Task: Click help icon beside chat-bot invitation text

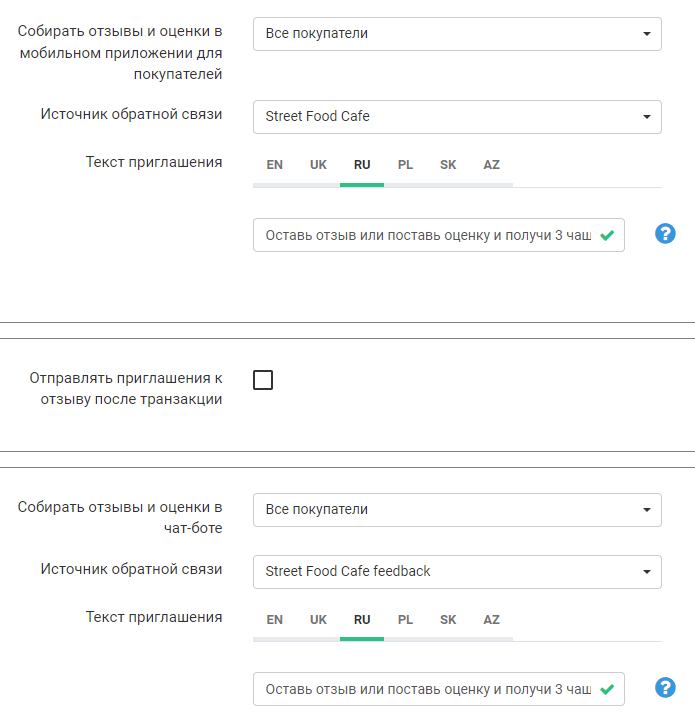Action: [x=665, y=688]
